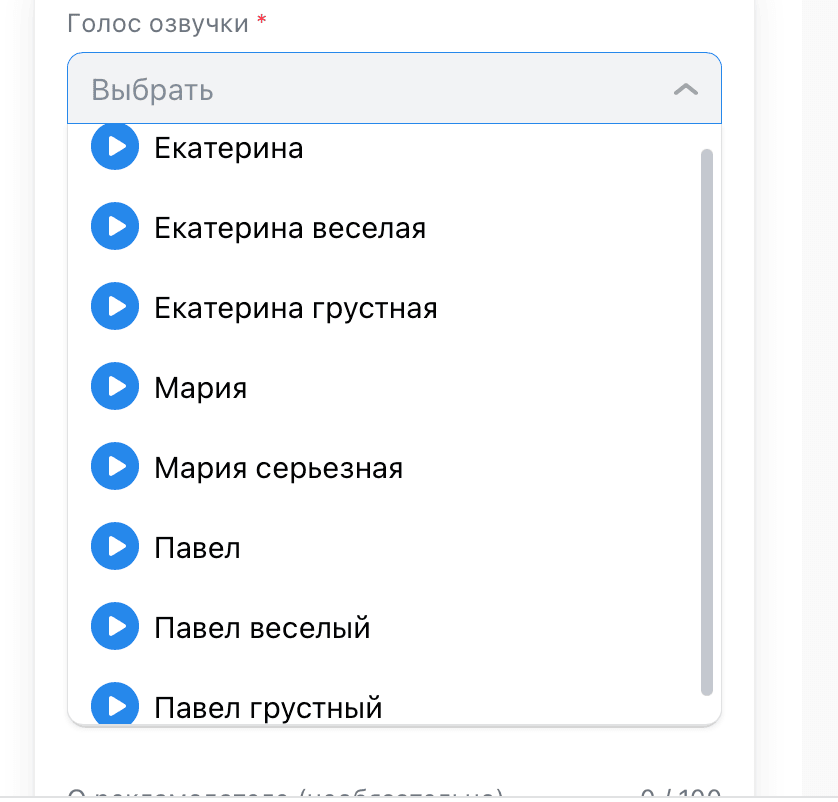Image resolution: width=838 pixels, height=802 pixels.
Task: Select the Екатерина грустная voice option
Action: [x=296, y=307]
